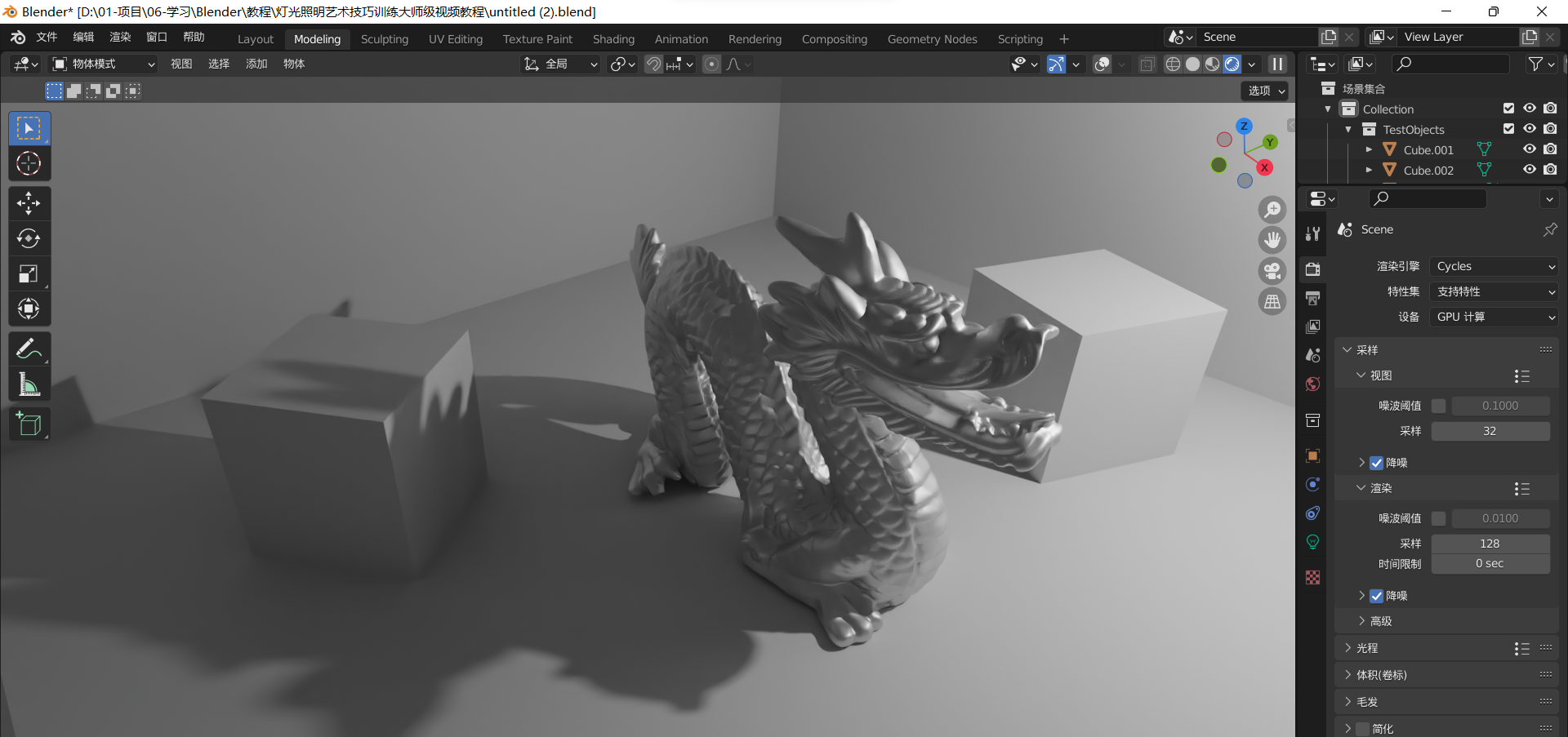Viewport: 1568px width, 737px height.
Task: Switch perspective/orthographic grid icon
Action: coord(1272,302)
